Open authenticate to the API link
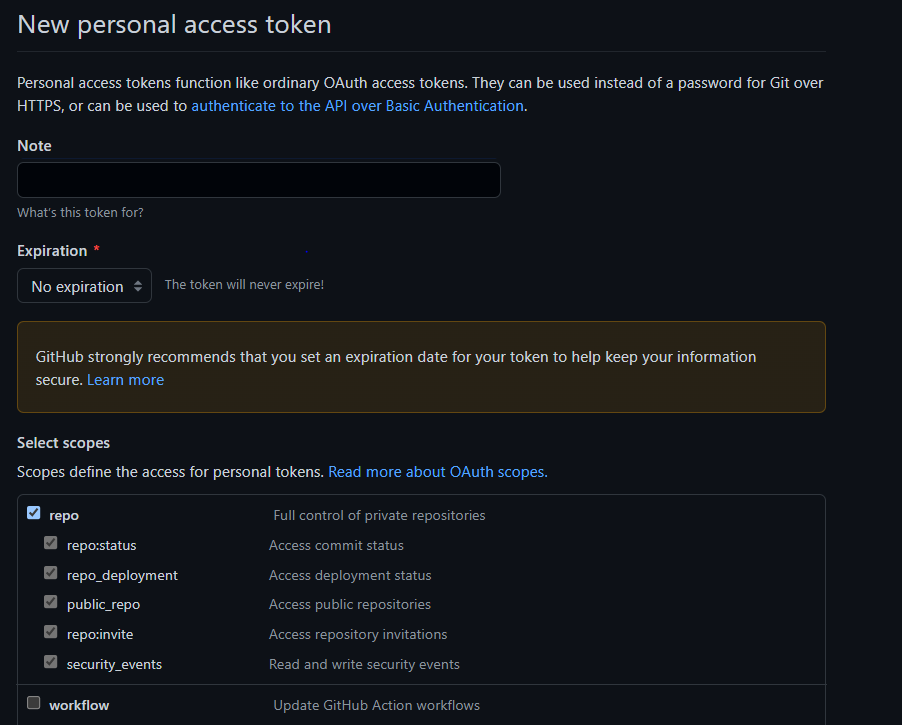Viewport: 902px width, 725px height. [x=357, y=106]
